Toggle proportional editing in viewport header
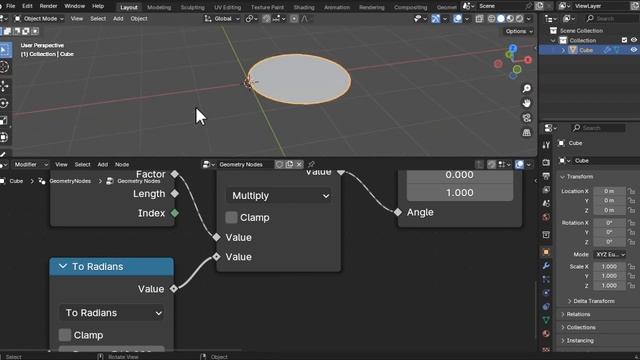The height and width of the screenshot is (360, 640). (294, 19)
